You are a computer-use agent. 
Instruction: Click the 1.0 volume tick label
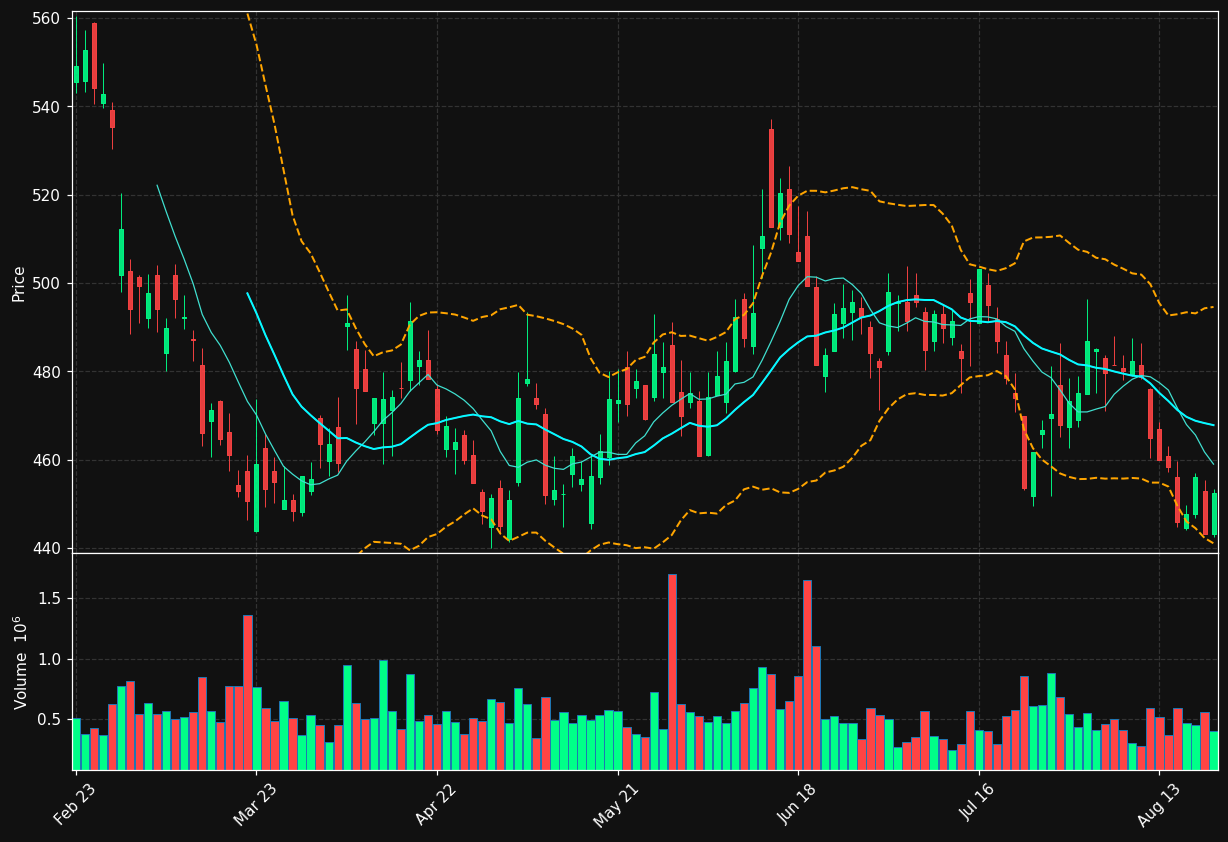(x=50, y=660)
